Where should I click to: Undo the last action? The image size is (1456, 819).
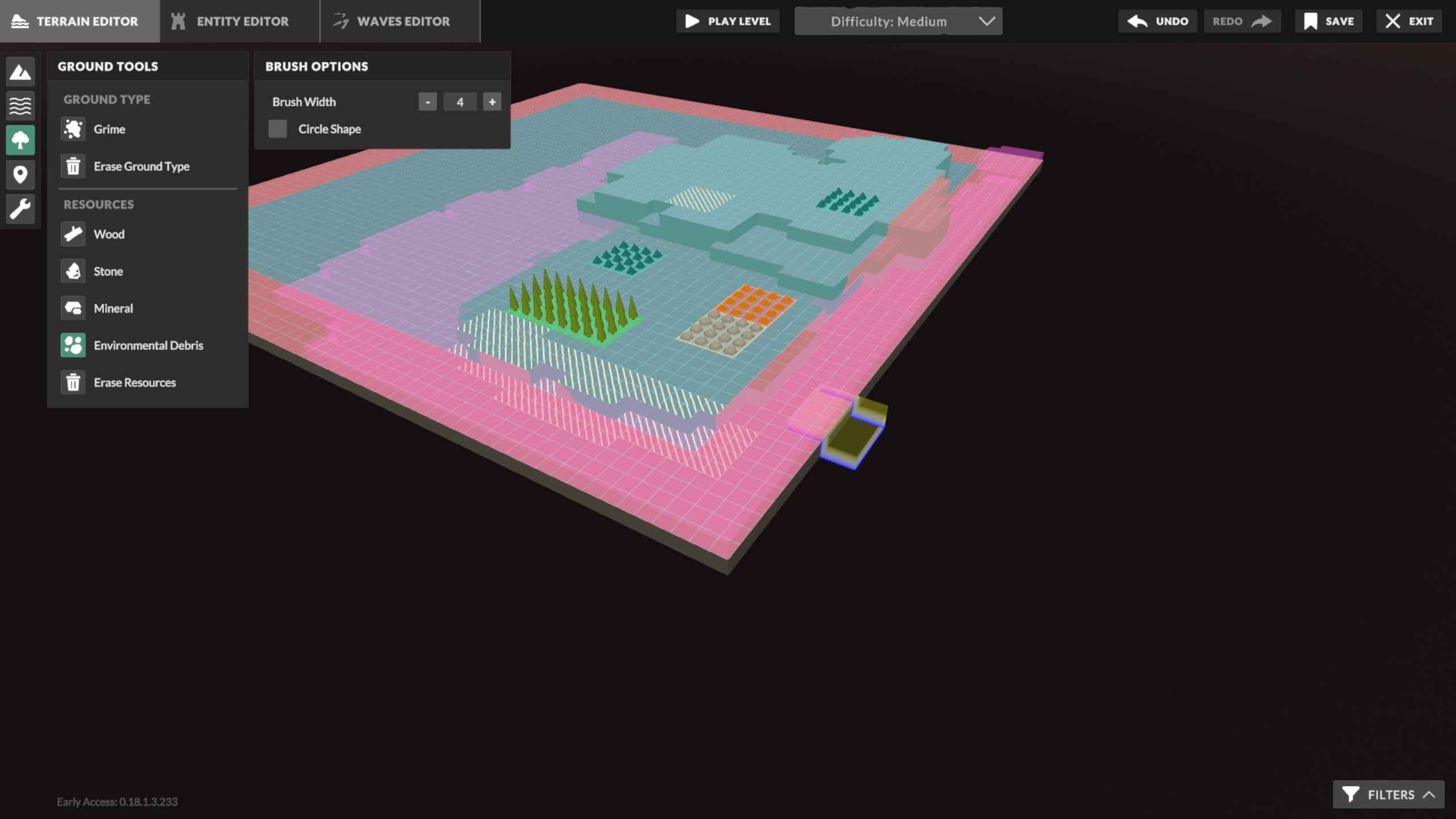pos(1157,21)
